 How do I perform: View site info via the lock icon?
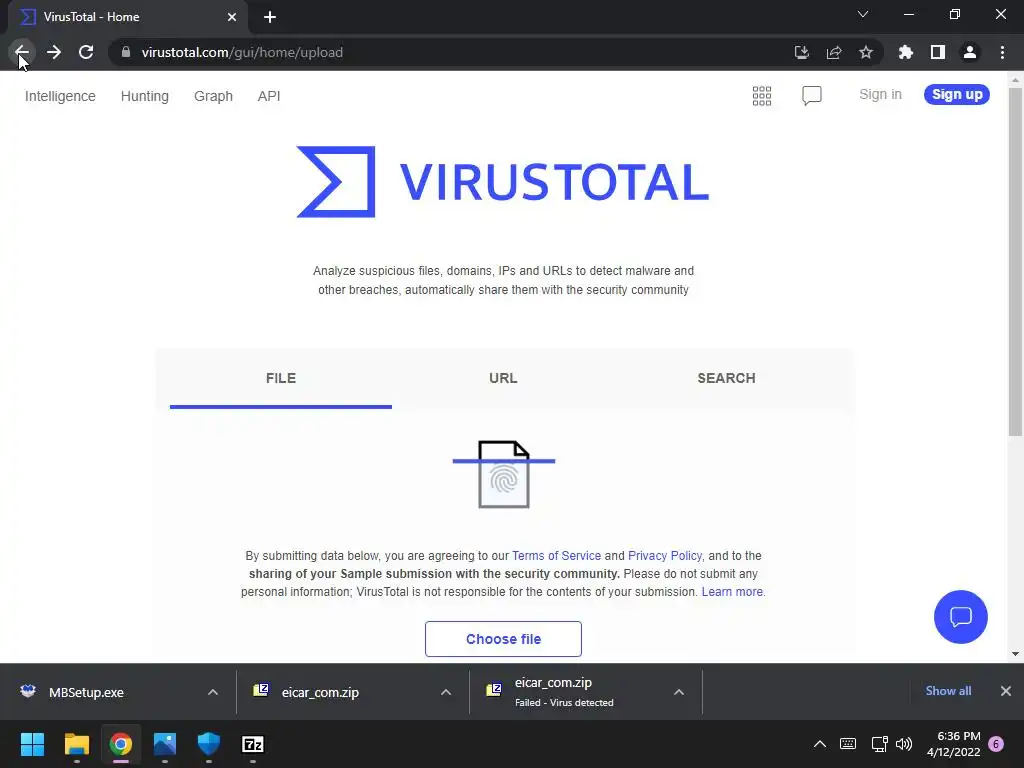(126, 52)
